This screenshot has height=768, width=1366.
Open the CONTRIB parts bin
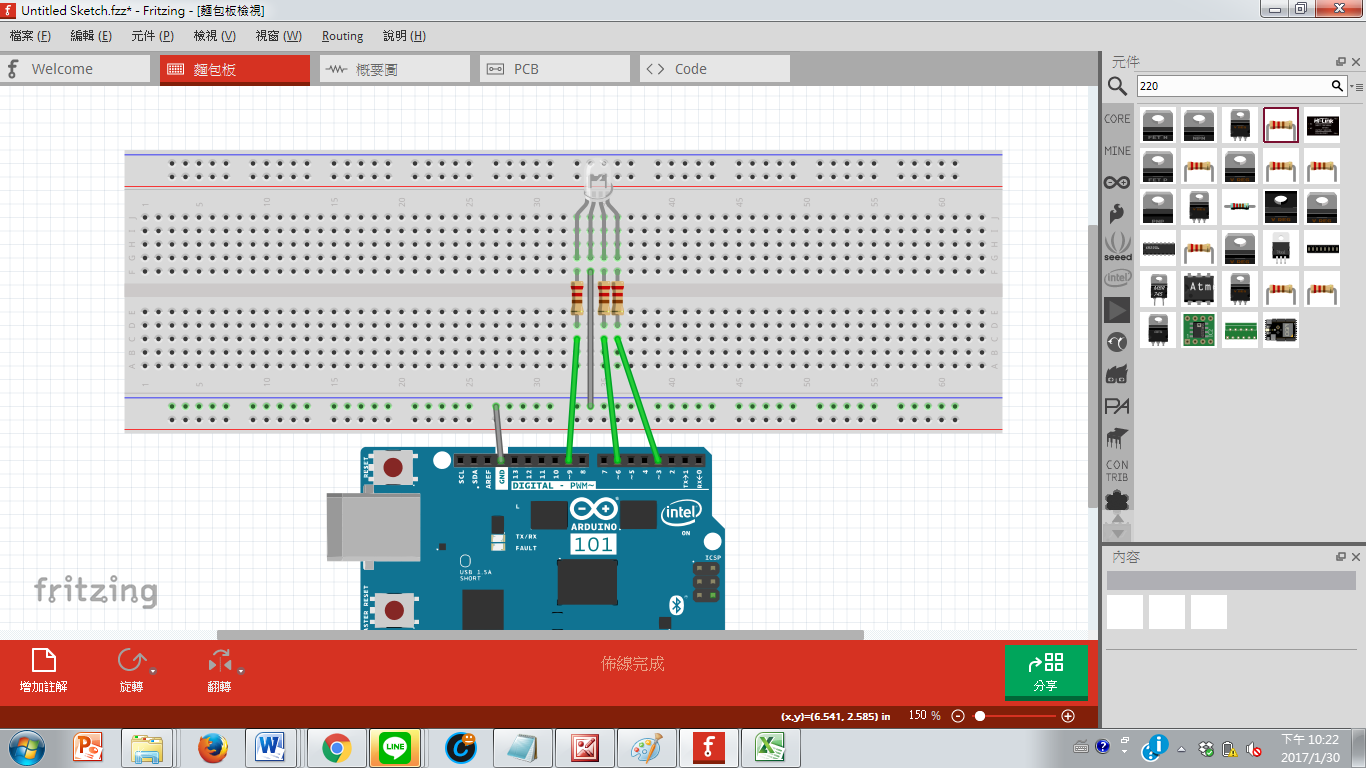coord(1117,471)
